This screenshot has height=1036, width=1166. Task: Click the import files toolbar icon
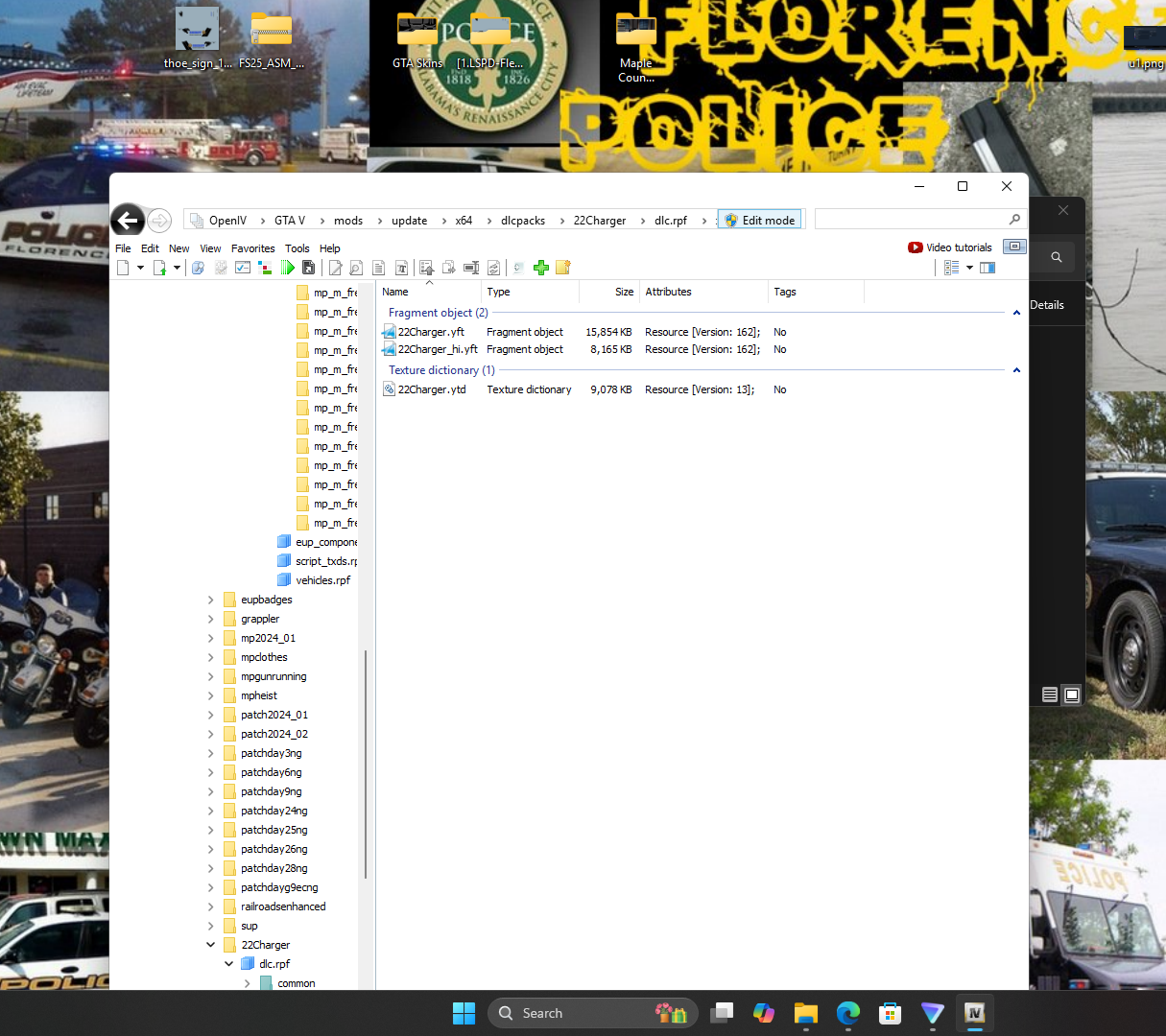tap(426, 268)
